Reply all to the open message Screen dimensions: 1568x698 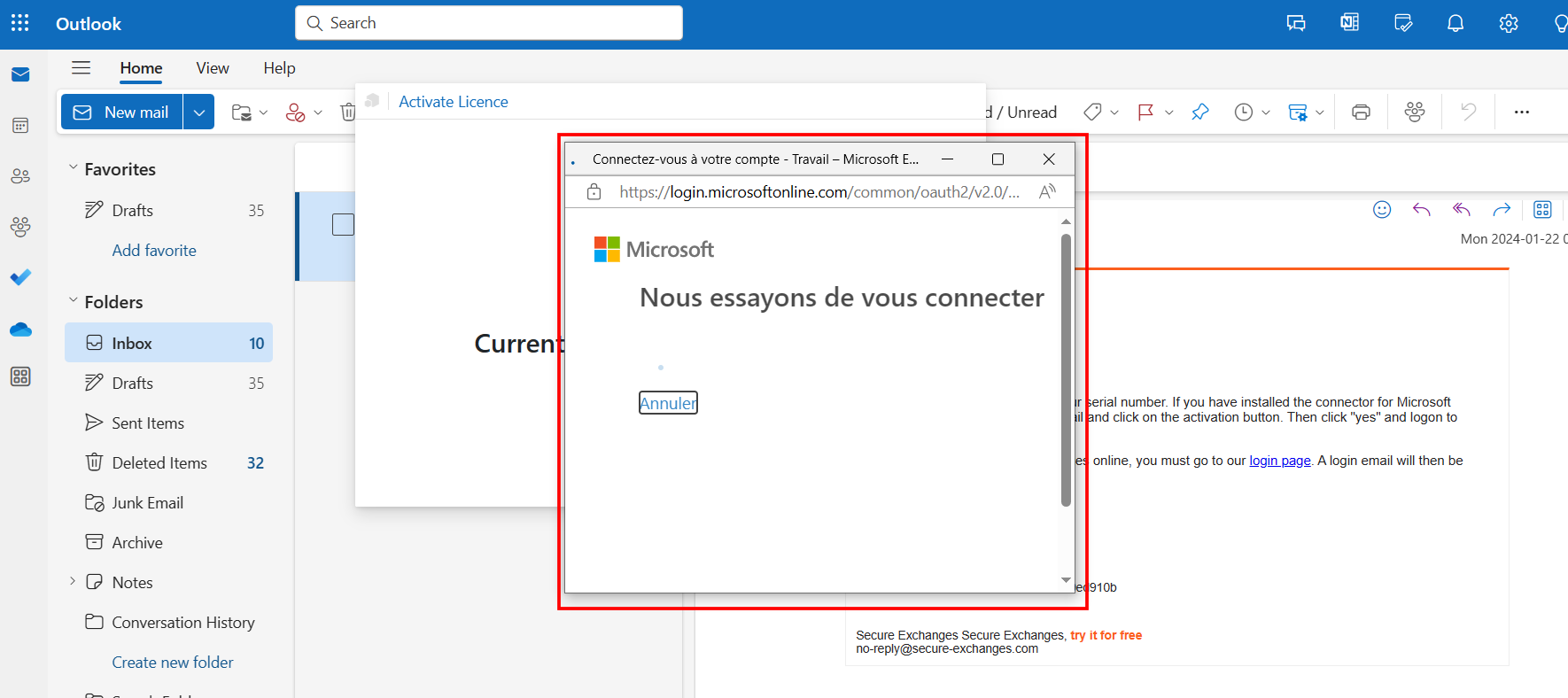click(1462, 209)
